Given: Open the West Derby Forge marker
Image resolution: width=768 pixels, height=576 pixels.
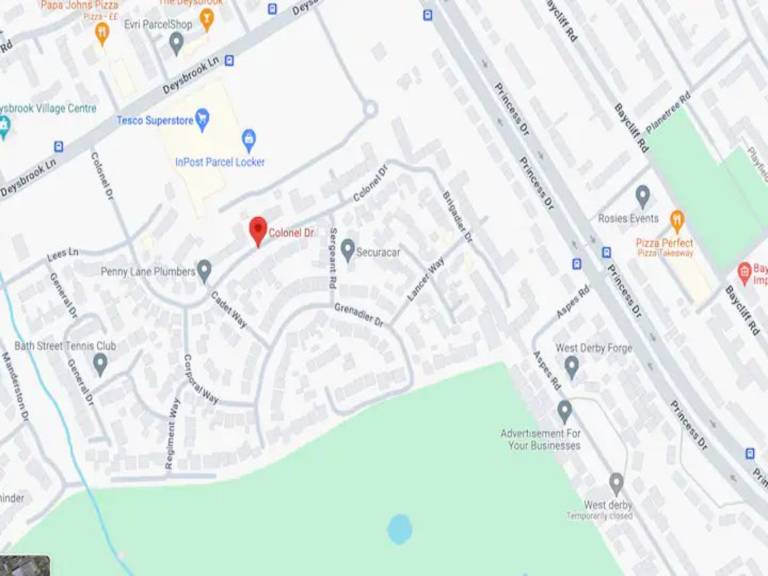Looking at the screenshot, I should tap(572, 368).
